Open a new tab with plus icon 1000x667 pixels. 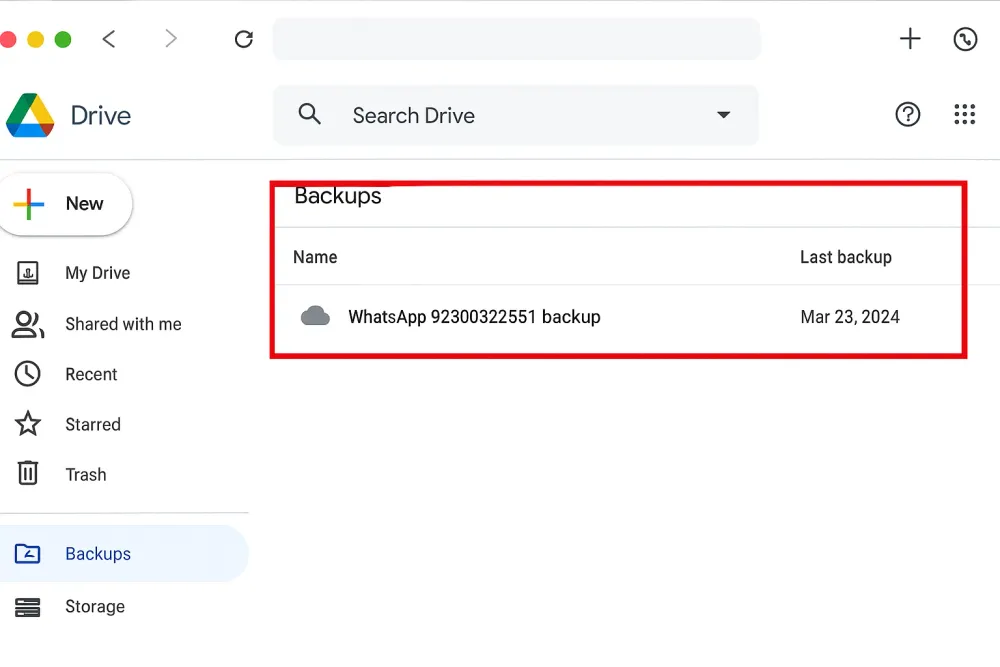click(x=910, y=39)
